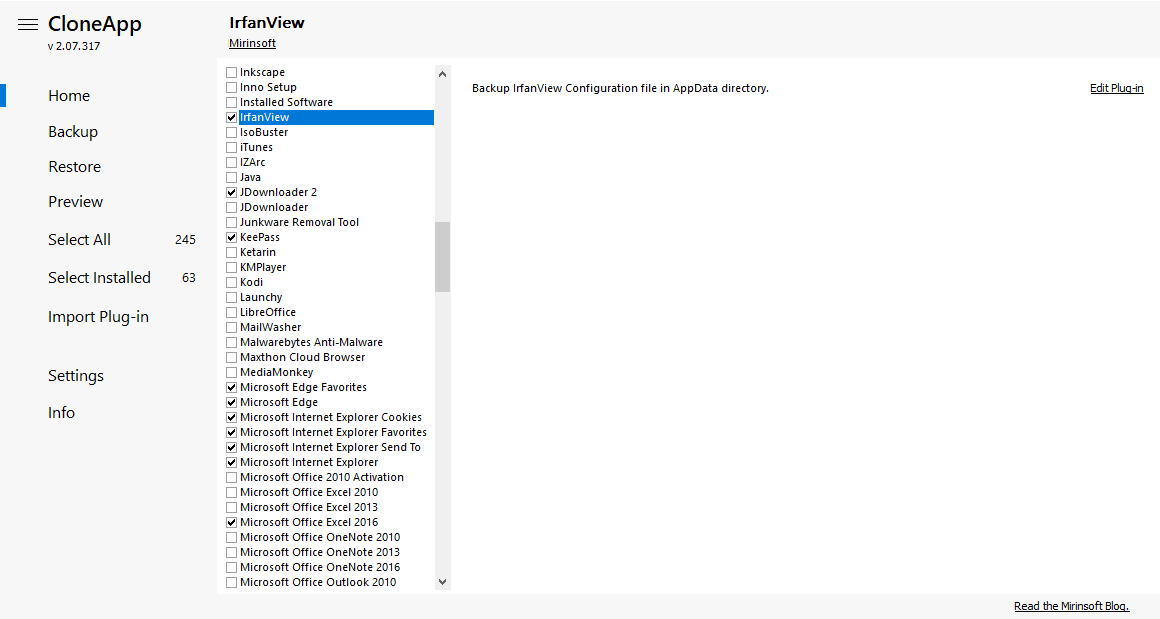Viewport: 1160px width, 619px height.
Task: Click the Select All count 245
Action: 185,240
